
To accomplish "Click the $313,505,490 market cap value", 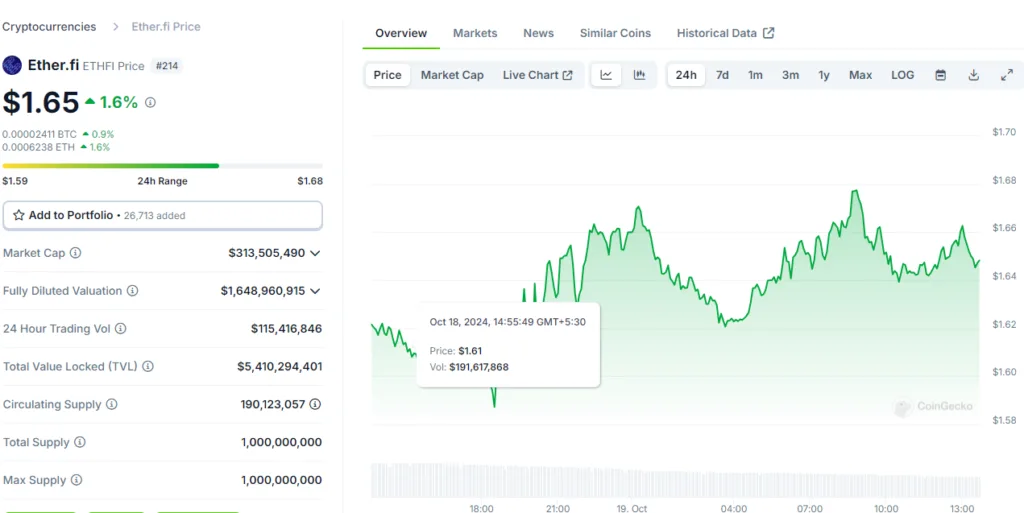I will tap(266, 253).
